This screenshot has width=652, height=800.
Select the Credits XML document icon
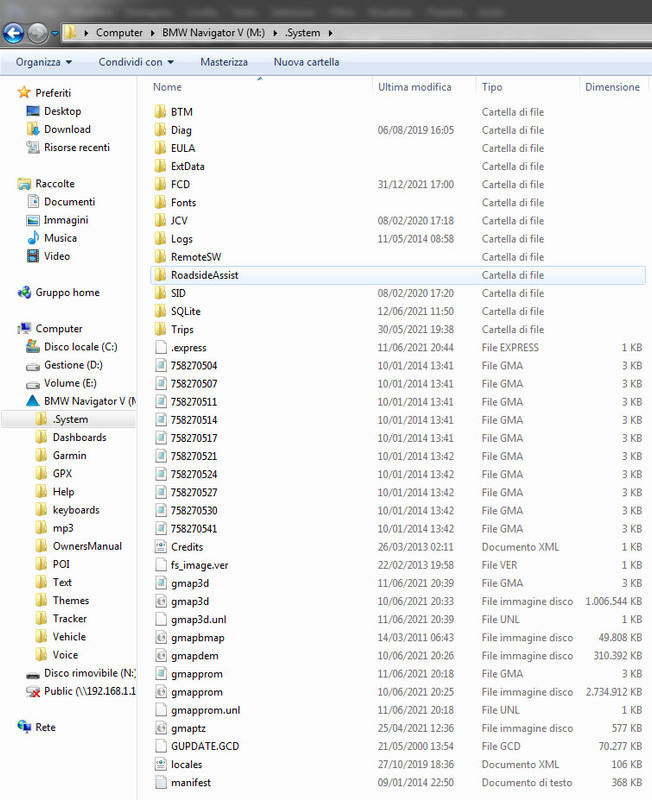click(x=161, y=547)
